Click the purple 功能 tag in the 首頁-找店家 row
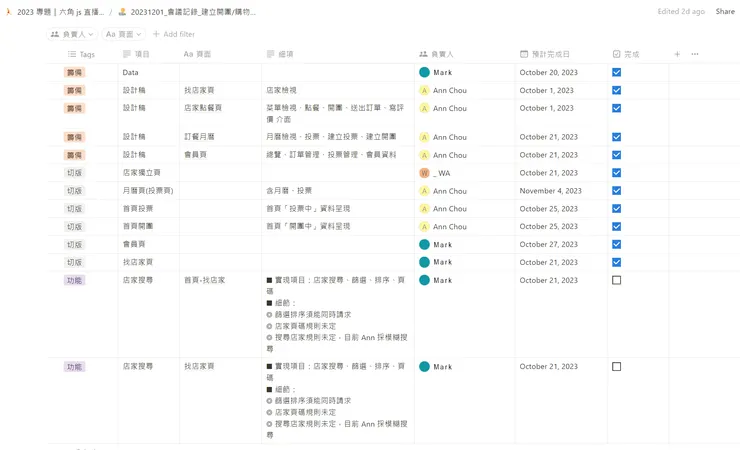This screenshot has width=740, height=450. (x=74, y=281)
